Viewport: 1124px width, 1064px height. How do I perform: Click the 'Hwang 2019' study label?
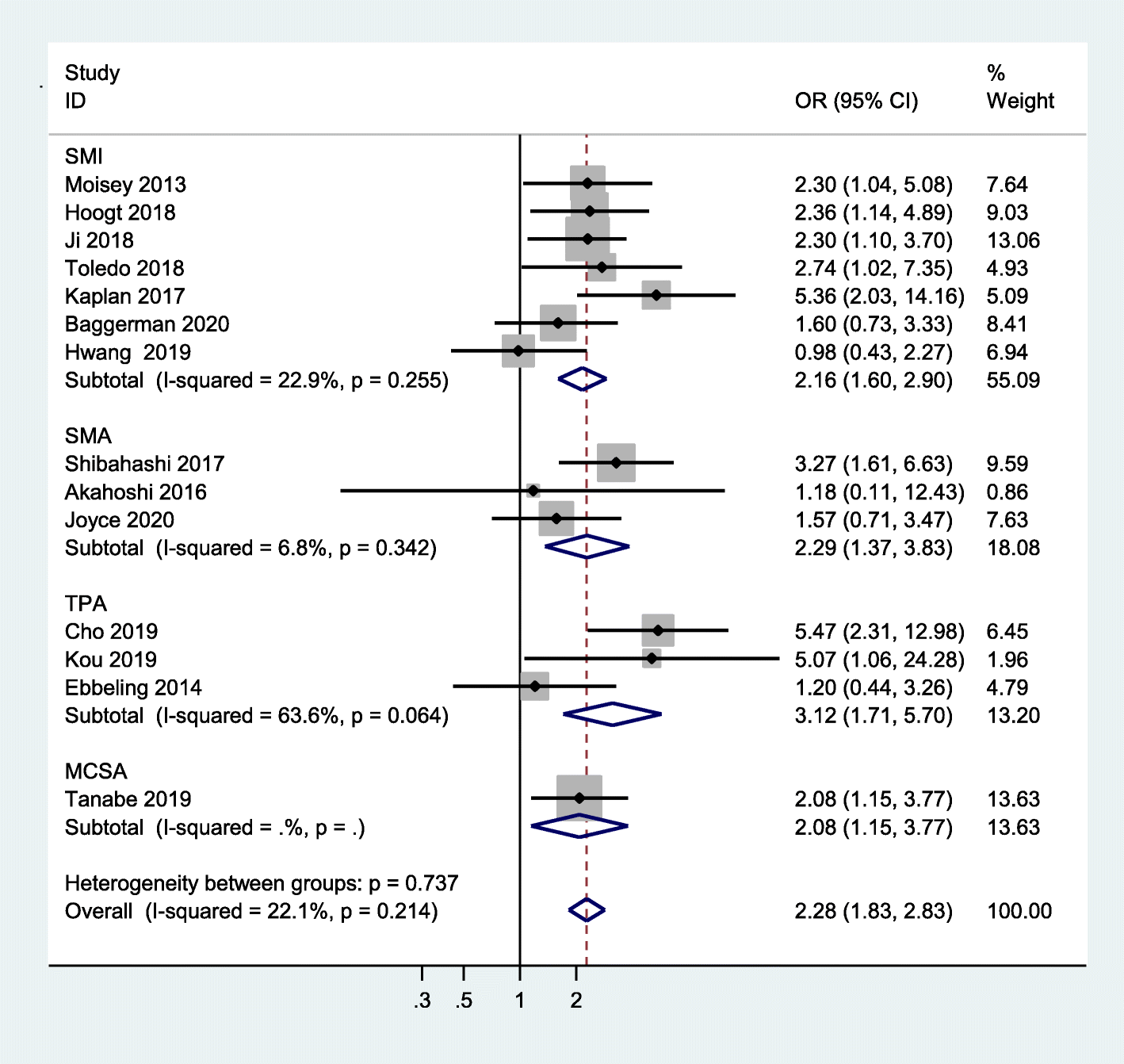coord(128,352)
